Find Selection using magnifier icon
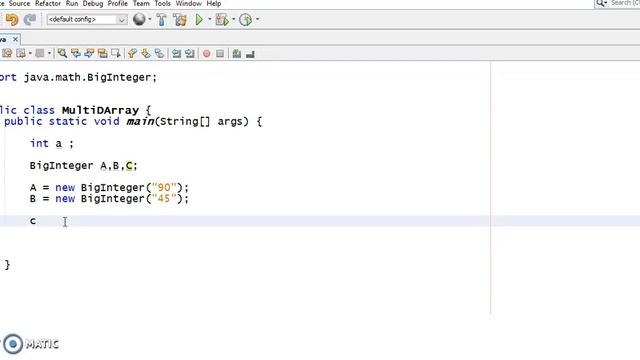This screenshot has height=360, width=640. (62, 53)
